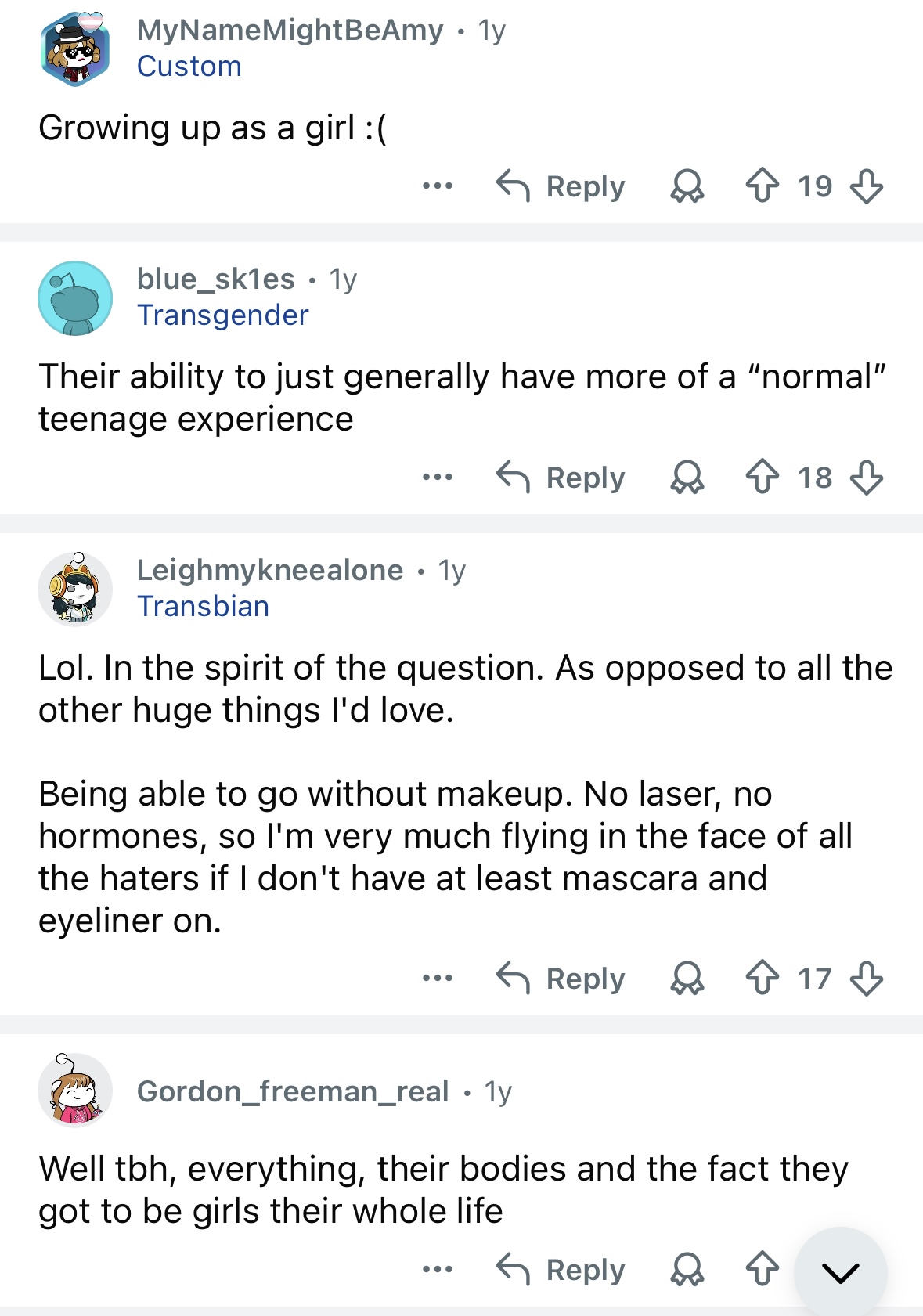The height and width of the screenshot is (1316, 923).
Task: Open three-dot menu on blue_sk1es comment
Action: [437, 478]
